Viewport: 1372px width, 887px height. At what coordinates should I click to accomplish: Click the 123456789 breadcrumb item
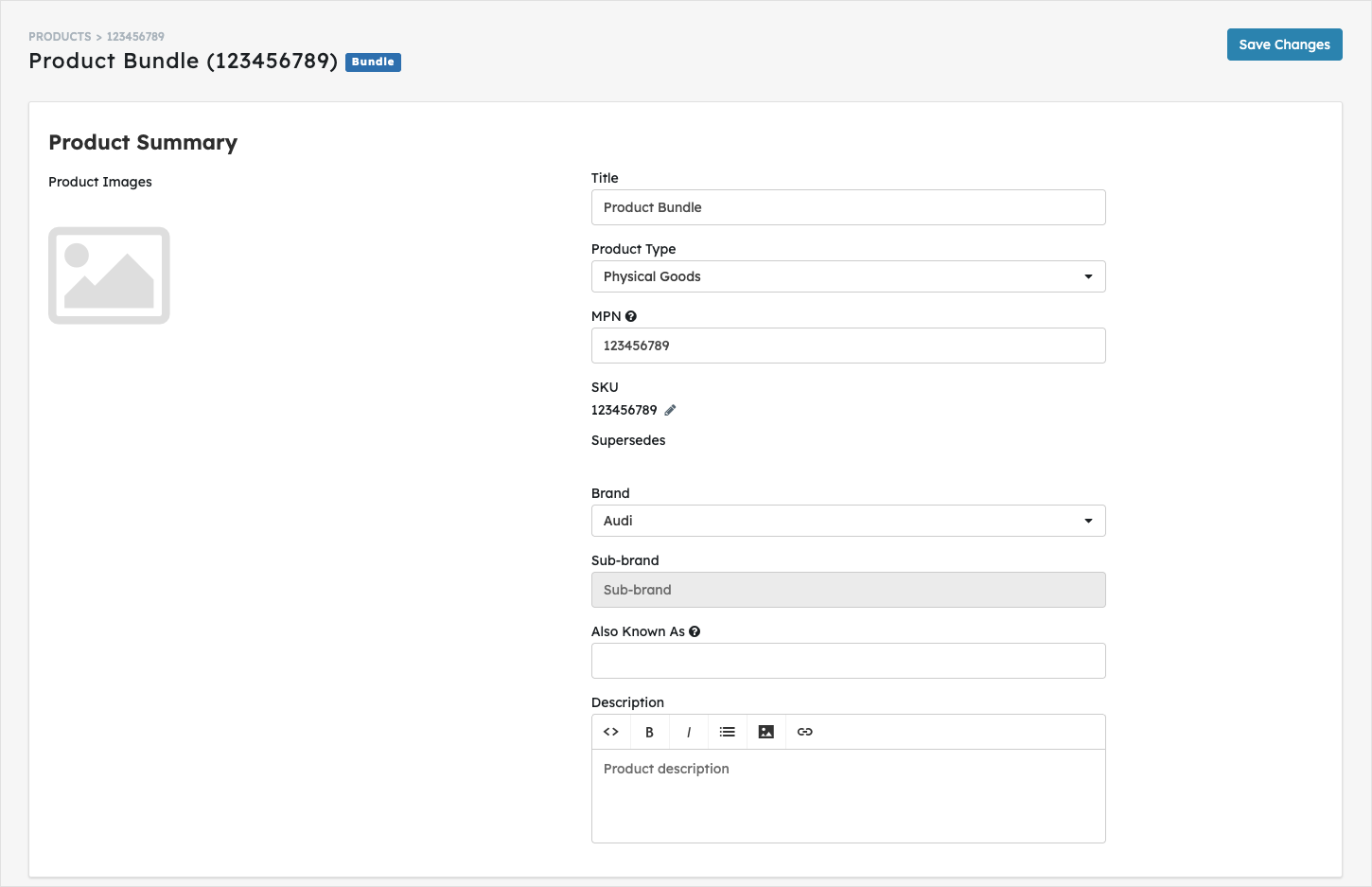coord(135,37)
